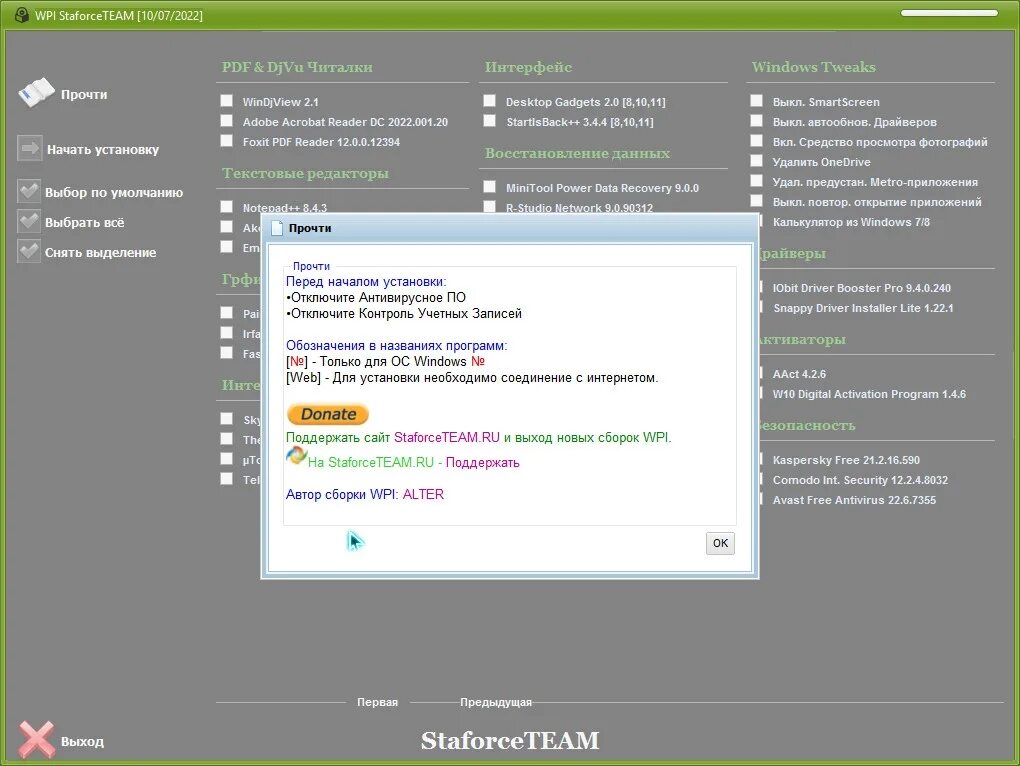Click IObit Driver Booster Pro 9.4.0.240
This screenshot has height=766, width=1020.
[x=861, y=288]
